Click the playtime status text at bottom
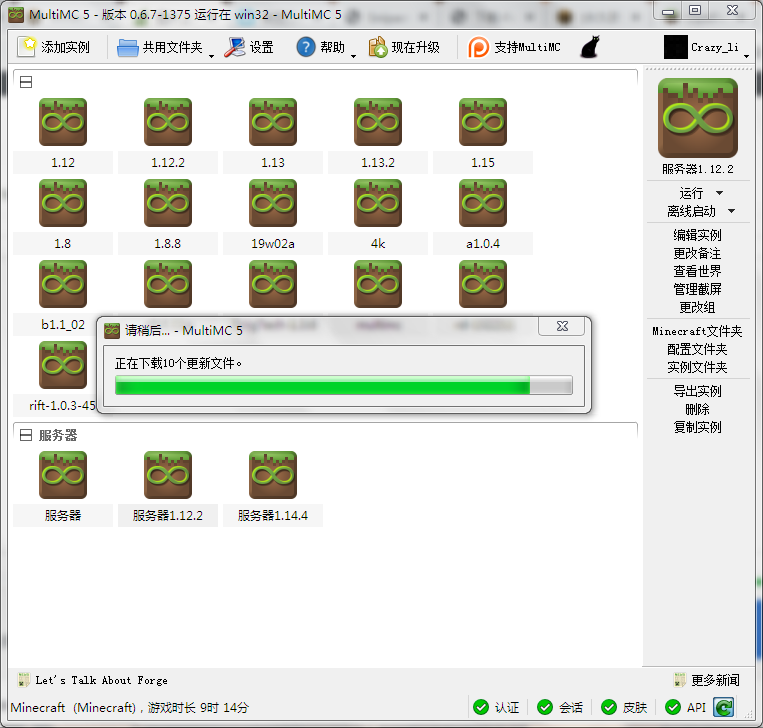 pyautogui.click(x=129, y=707)
